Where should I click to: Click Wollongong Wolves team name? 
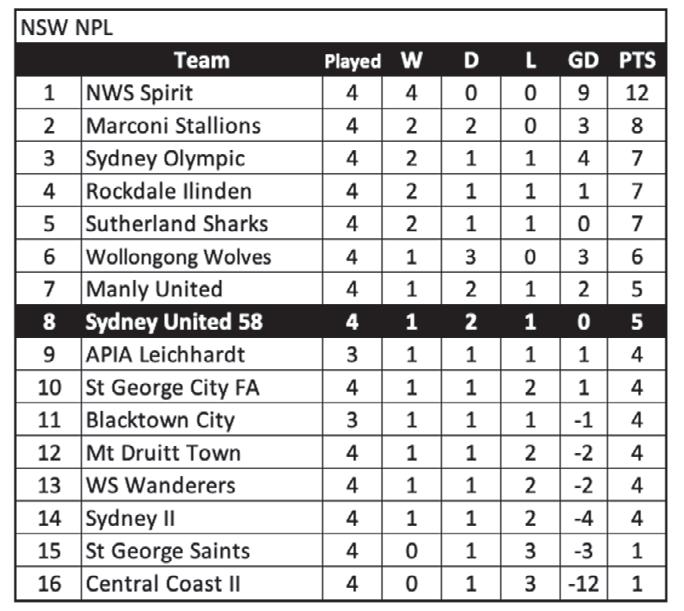click(x=178, y=257)
